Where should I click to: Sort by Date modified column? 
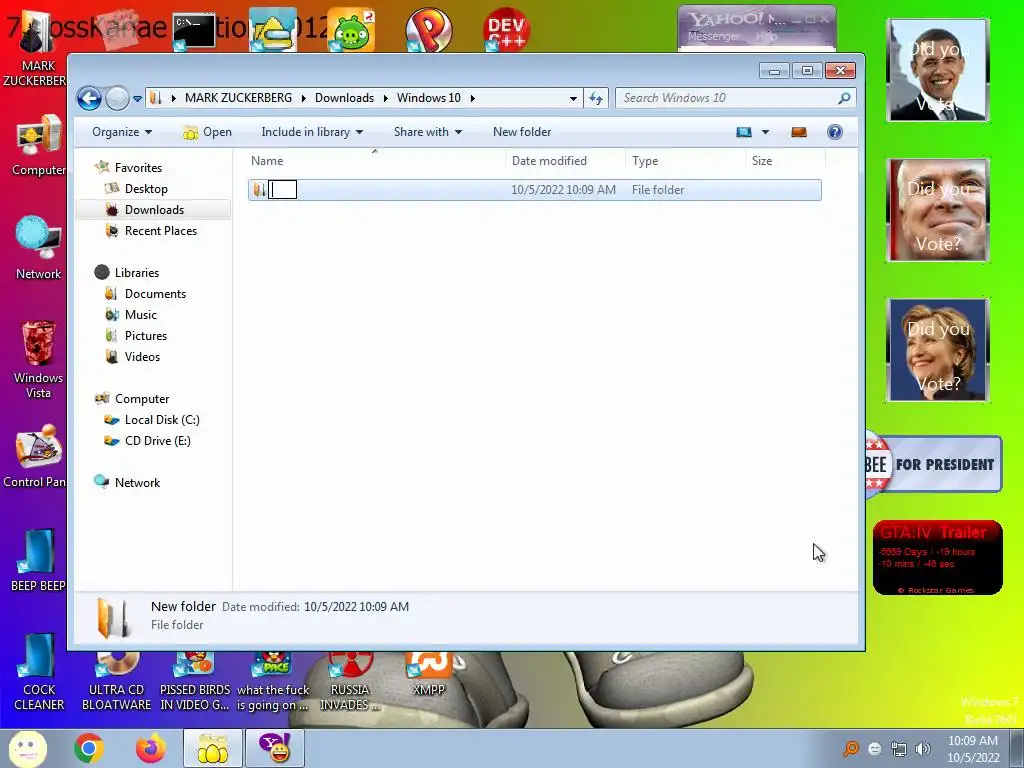coord(565,161)
